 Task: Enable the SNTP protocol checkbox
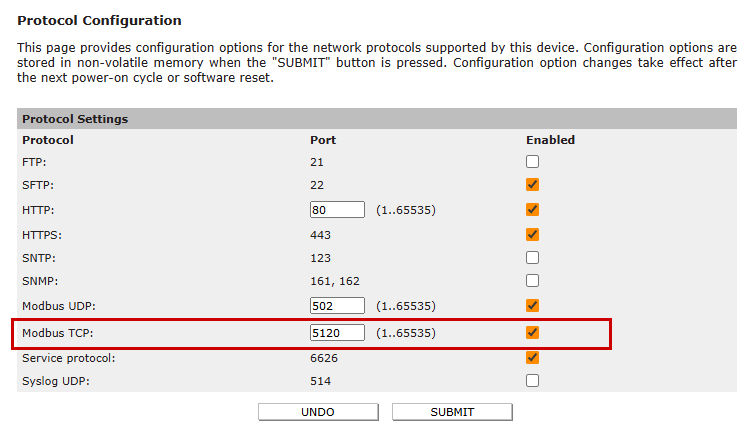[x=532, y=257]
